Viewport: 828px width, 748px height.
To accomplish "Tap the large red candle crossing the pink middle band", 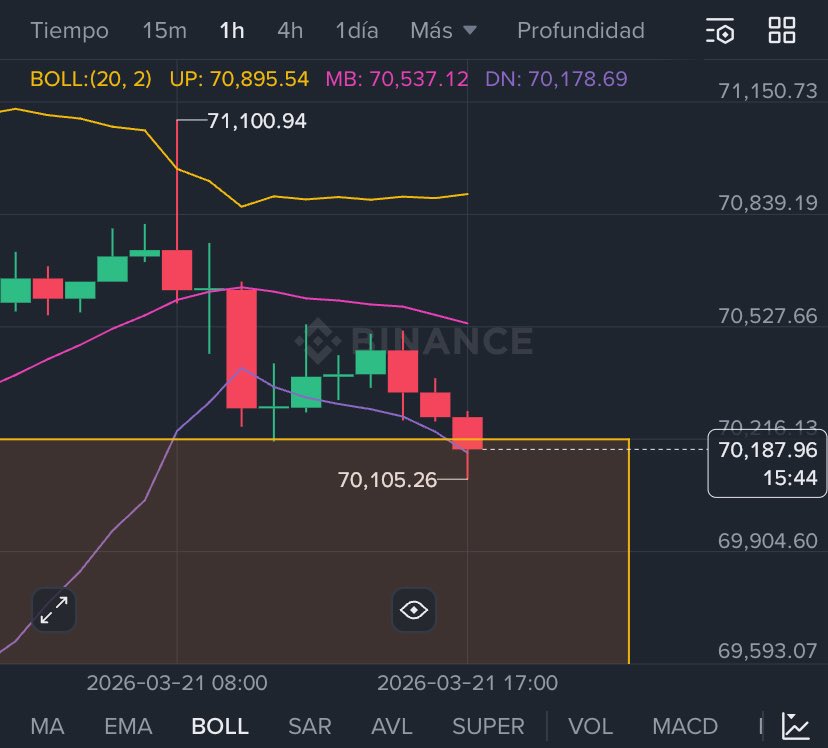I will 242,348.
